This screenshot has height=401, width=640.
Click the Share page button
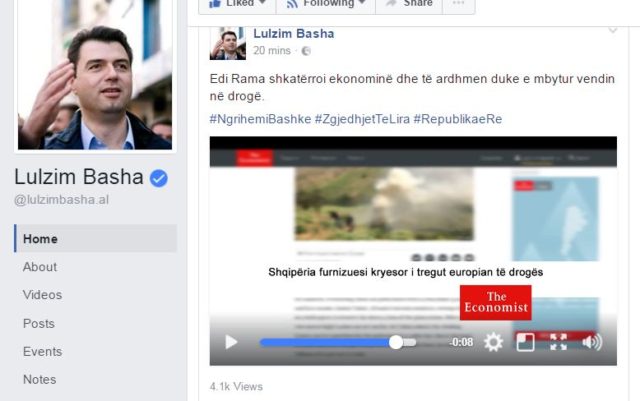point(409,4)
